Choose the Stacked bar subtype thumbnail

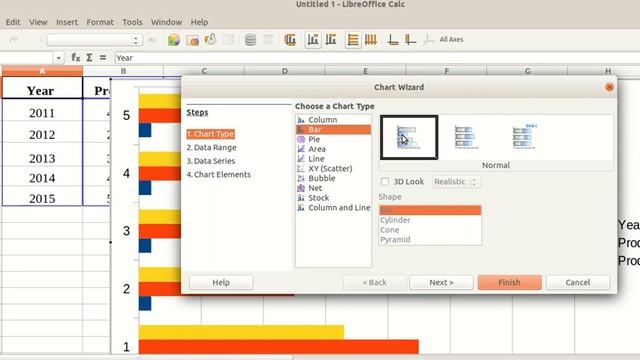467,138
